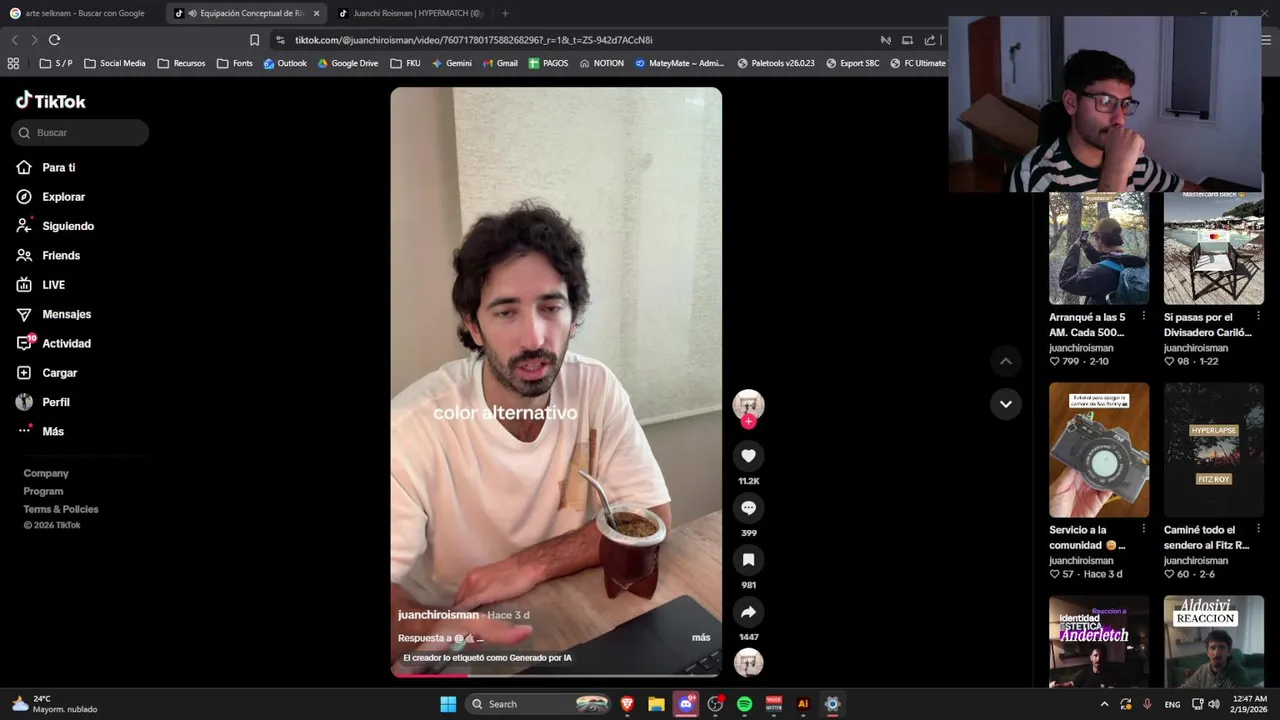Open the Aldosivi reaction video thumbnail

pyautogui.click(x=1214, y=641)
